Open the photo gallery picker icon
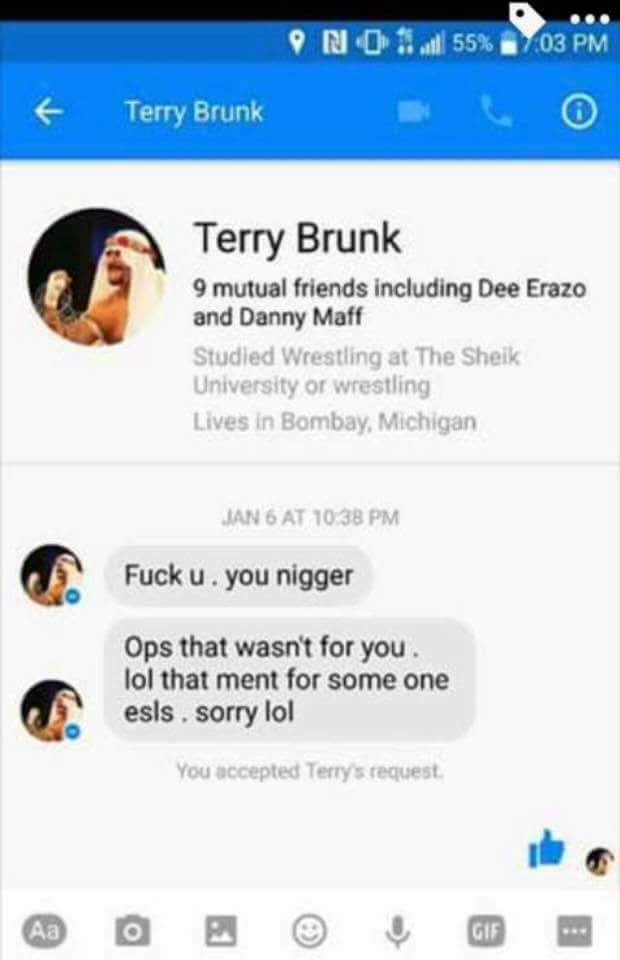This screenshot has width=620, height=960. [x=220, y=931]
